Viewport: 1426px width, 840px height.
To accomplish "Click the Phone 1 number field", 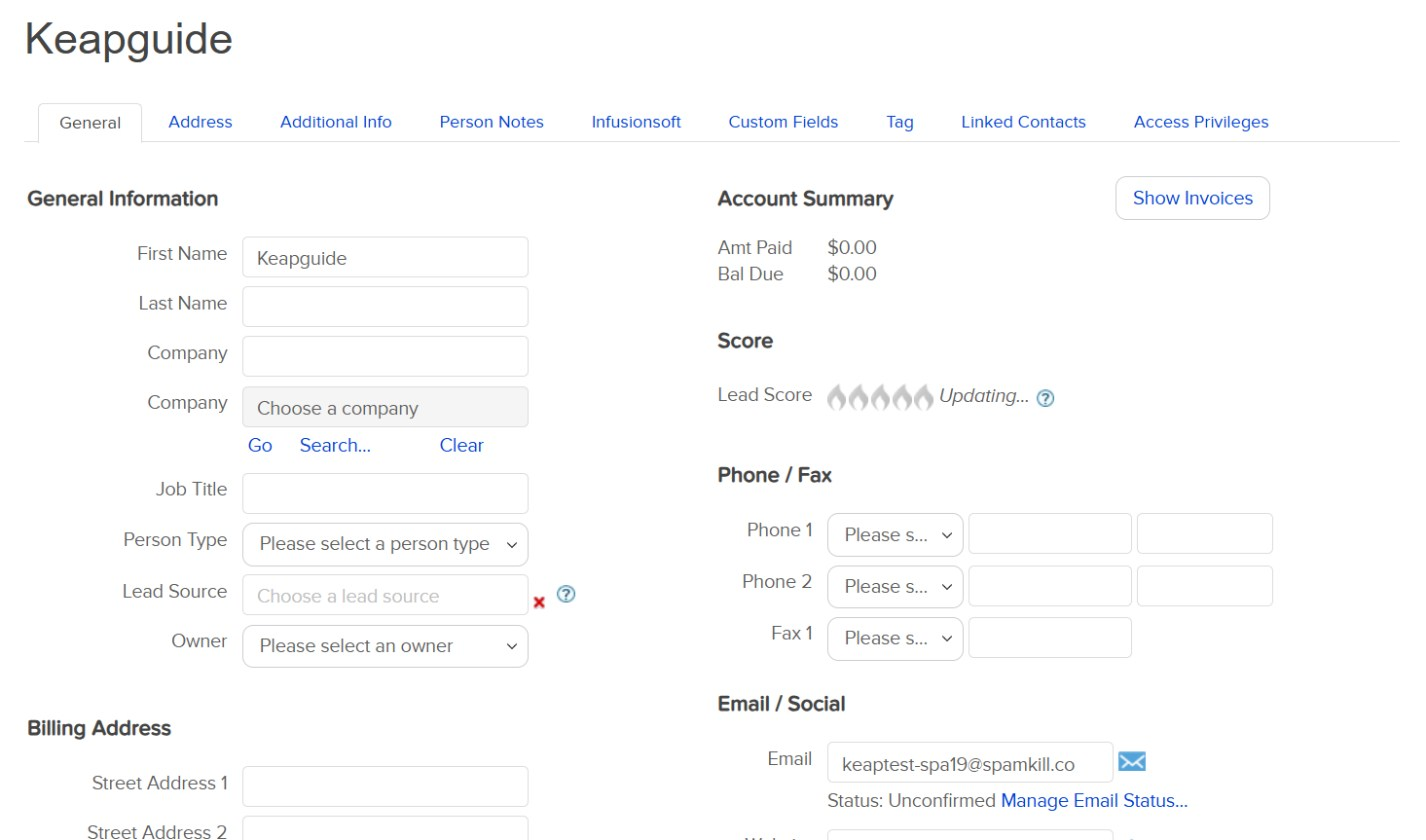I will (x=1050, y=534).
